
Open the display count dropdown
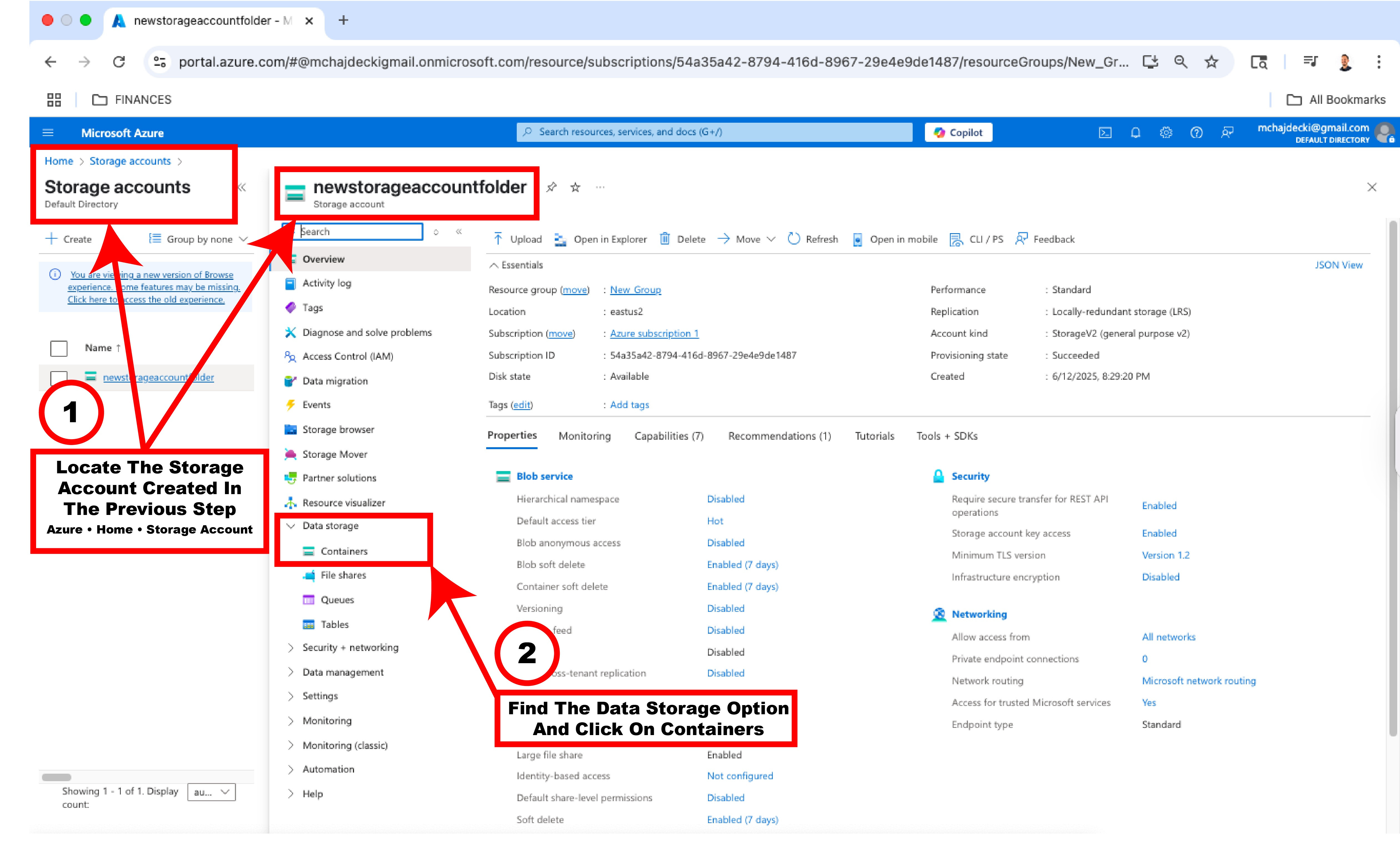tap(212, 792)
